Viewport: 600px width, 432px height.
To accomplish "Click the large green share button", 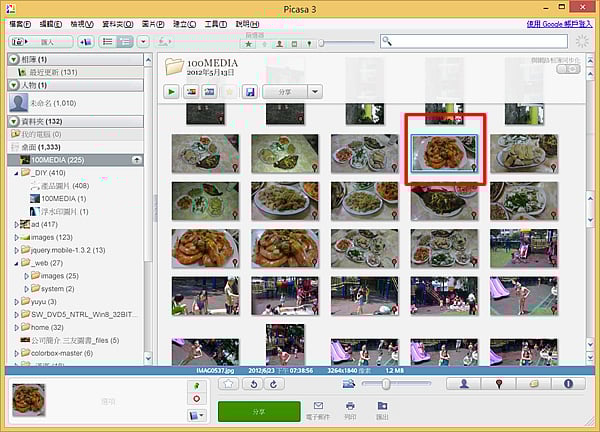I will [258, 411].
